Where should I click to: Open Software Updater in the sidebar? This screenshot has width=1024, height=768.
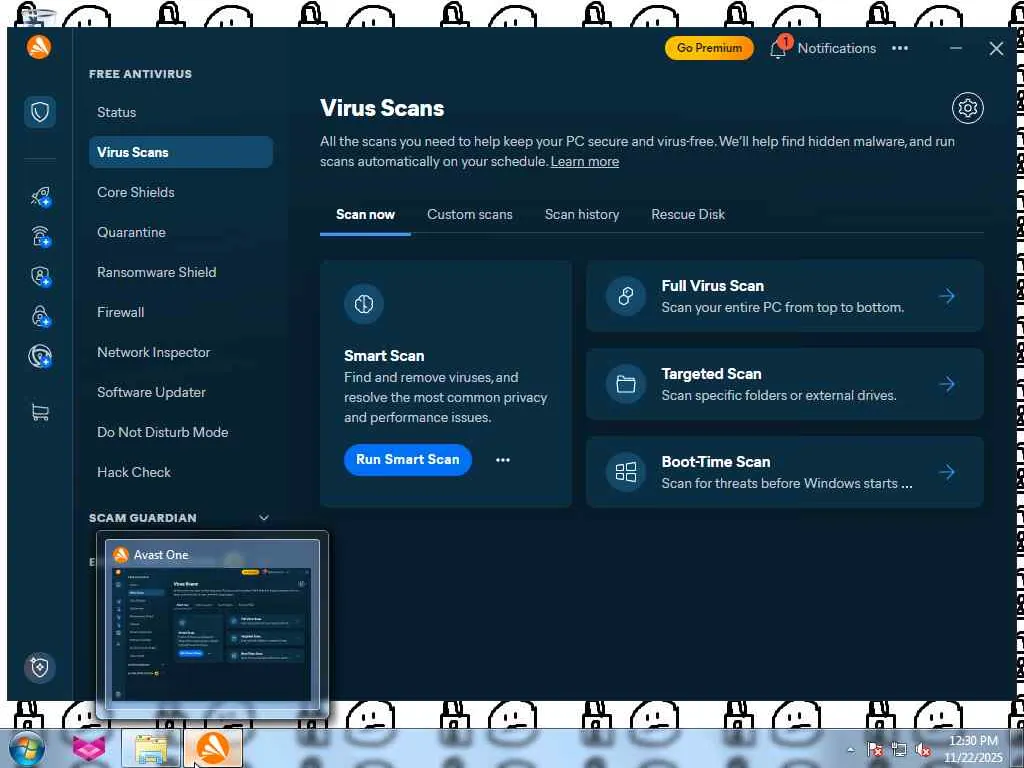(181, 392)
